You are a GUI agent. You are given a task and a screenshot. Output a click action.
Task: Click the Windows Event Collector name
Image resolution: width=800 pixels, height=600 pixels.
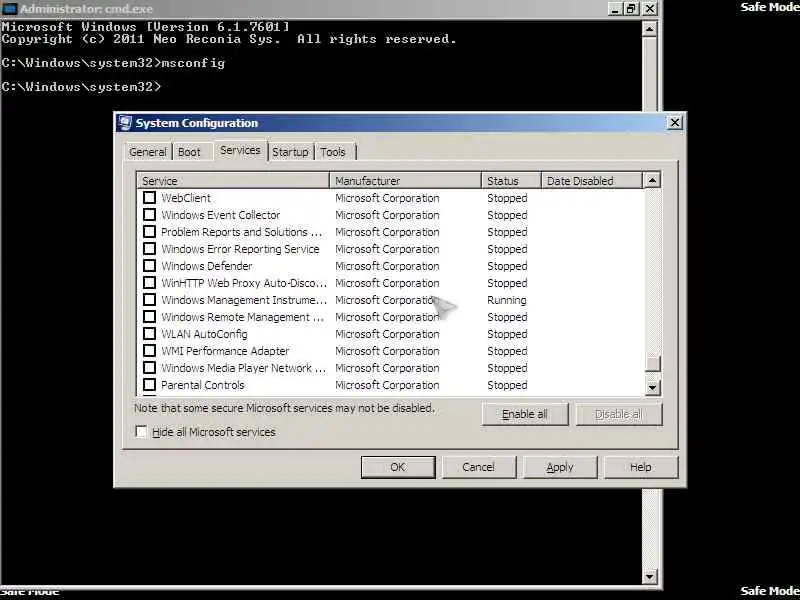point(220,215)
